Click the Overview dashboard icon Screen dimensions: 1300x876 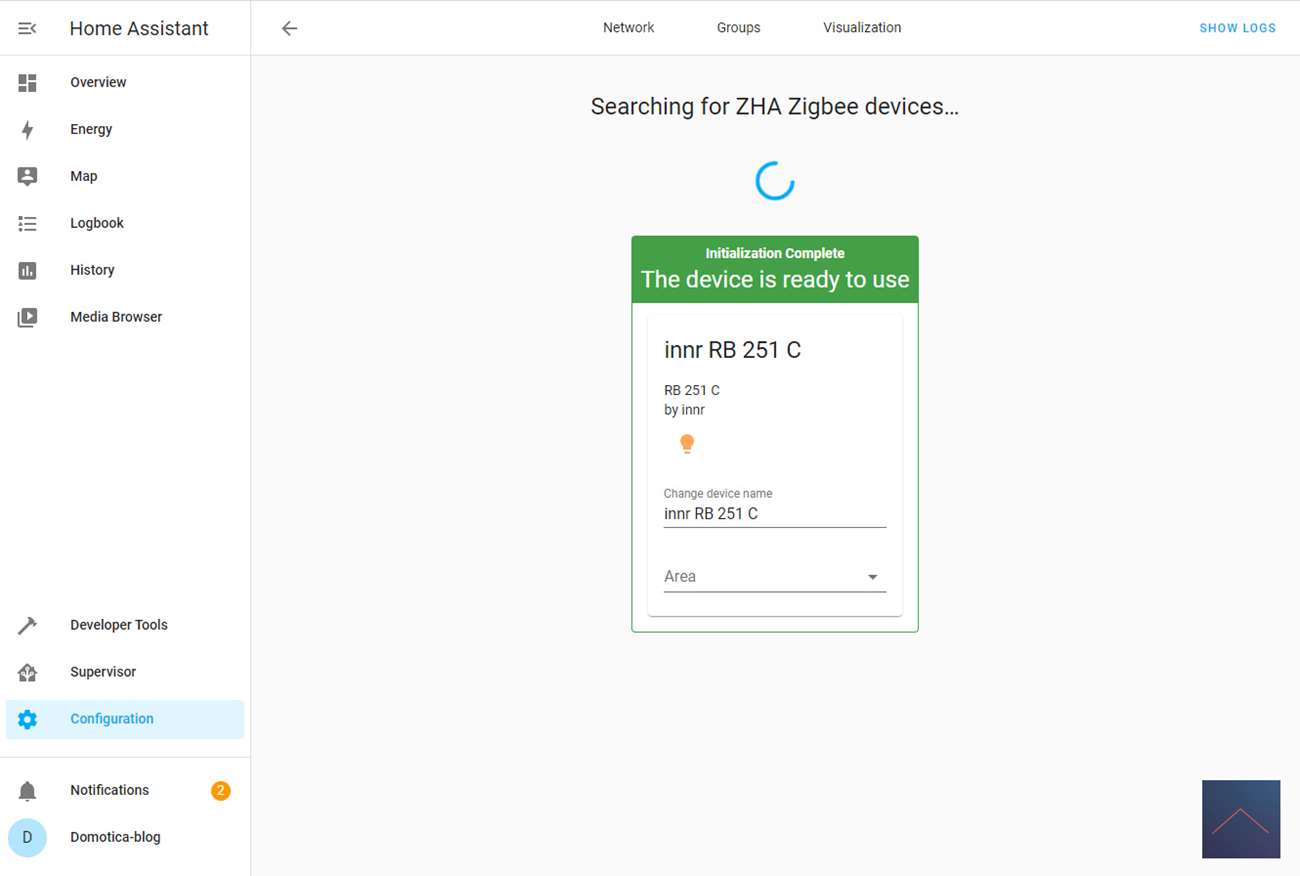coord(27,83)
